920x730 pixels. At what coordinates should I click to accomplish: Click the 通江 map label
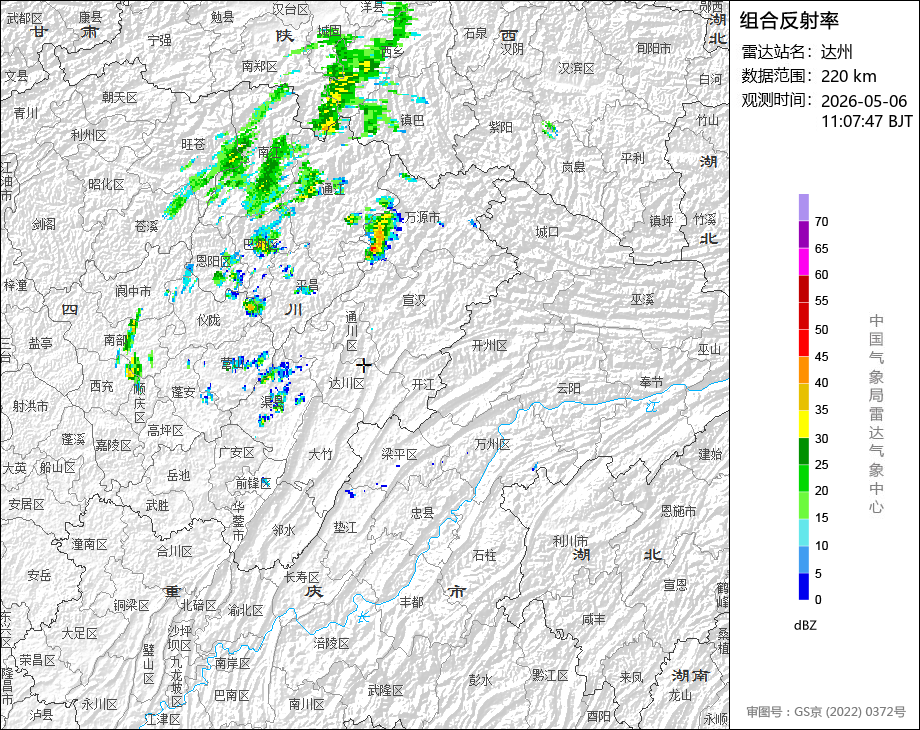(332, 189)
